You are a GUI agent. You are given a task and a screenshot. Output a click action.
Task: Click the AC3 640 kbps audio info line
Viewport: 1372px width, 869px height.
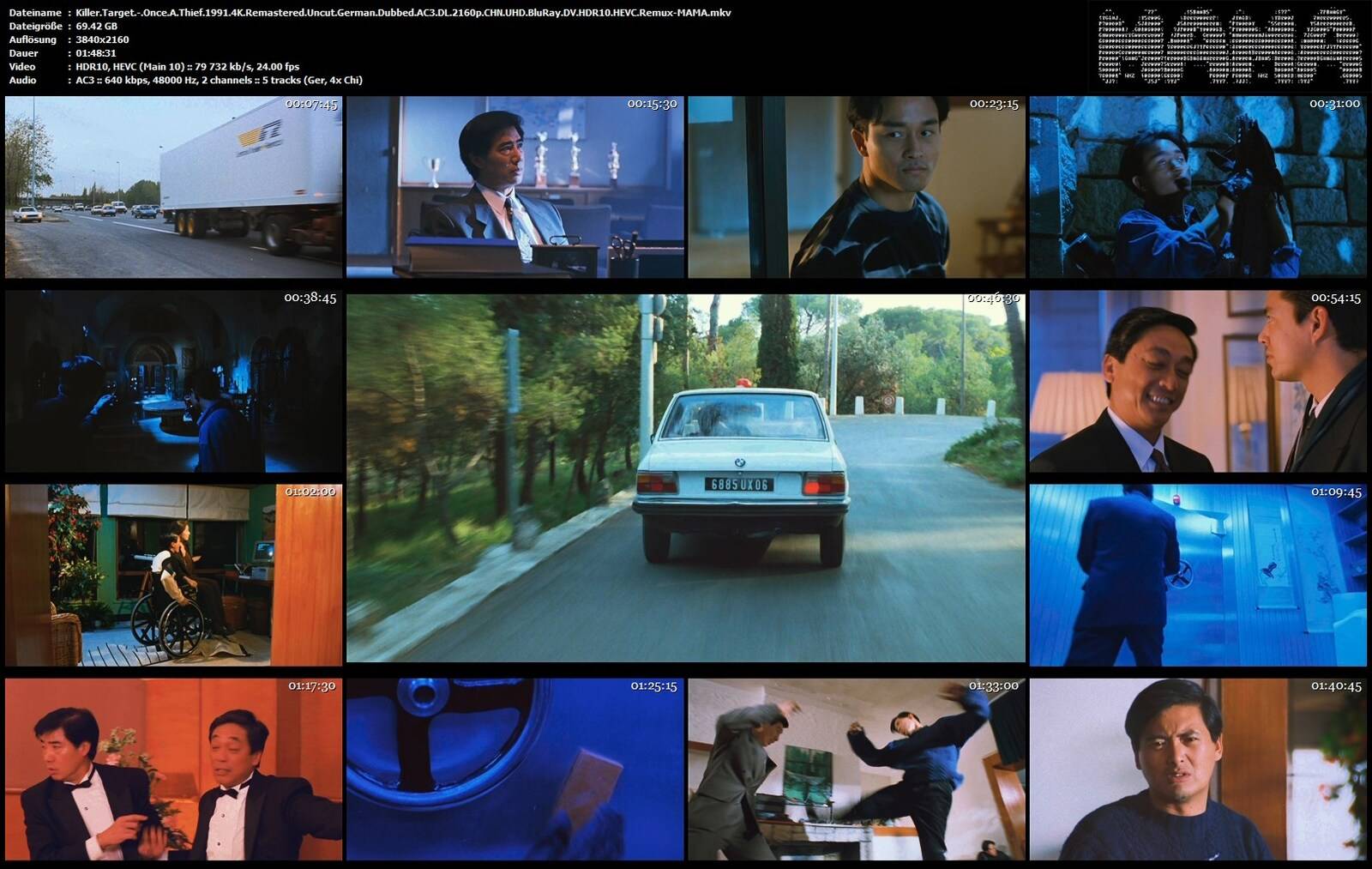(x=219, y=81)
